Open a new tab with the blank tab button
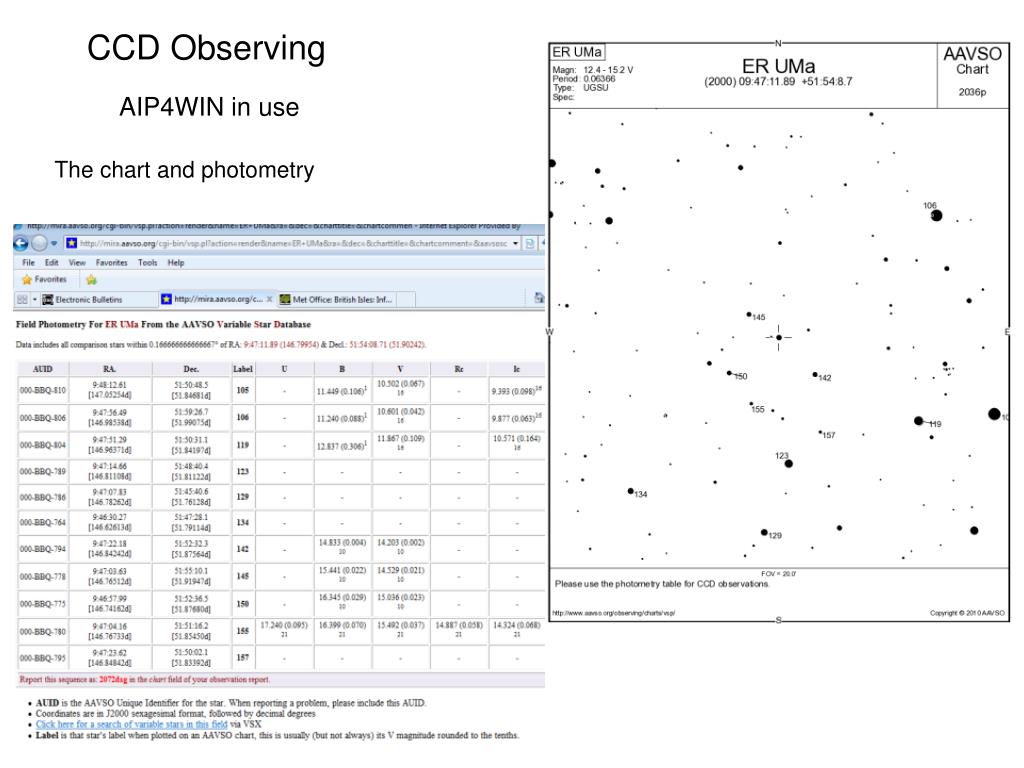This screenshot has width=1024, height=768. pos(406,300)
